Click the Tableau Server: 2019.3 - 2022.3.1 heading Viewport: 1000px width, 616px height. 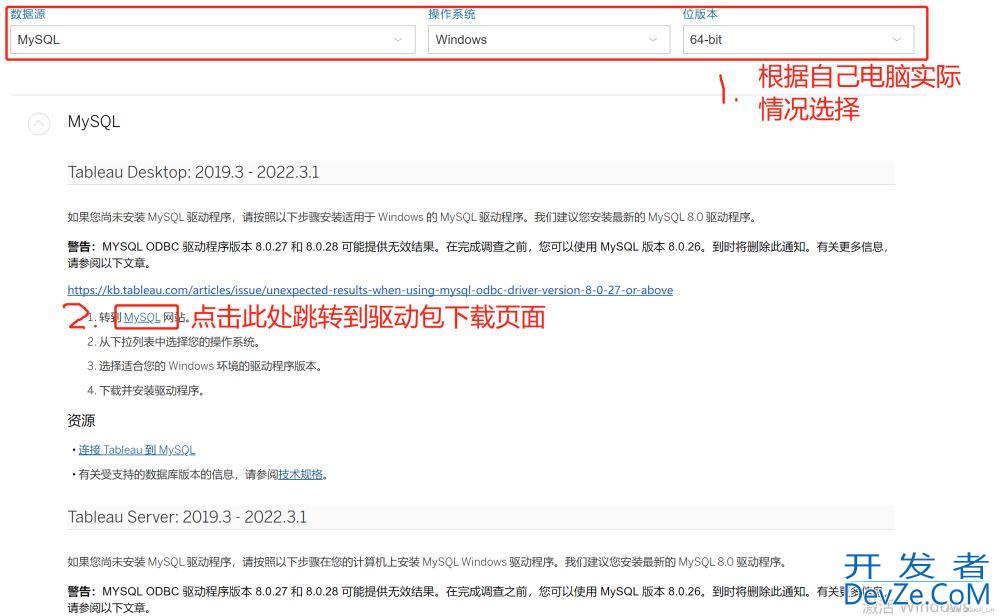(x=187, y=517)
